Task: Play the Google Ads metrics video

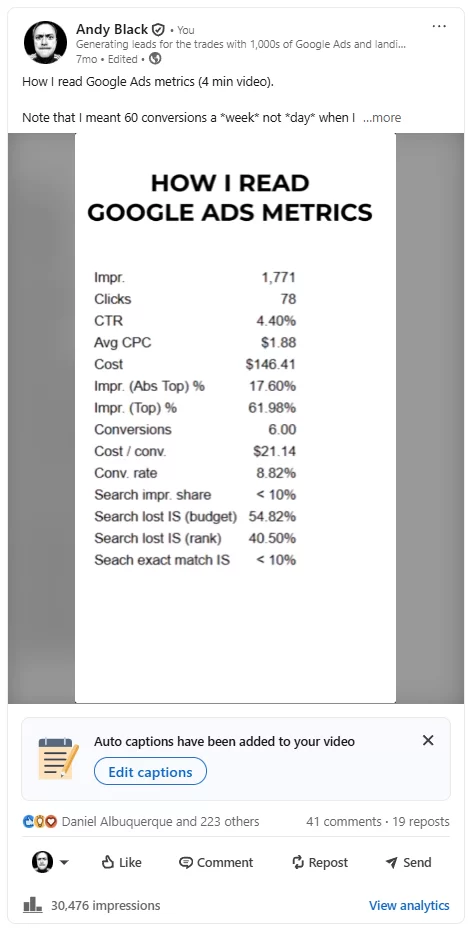Action: 236,418
